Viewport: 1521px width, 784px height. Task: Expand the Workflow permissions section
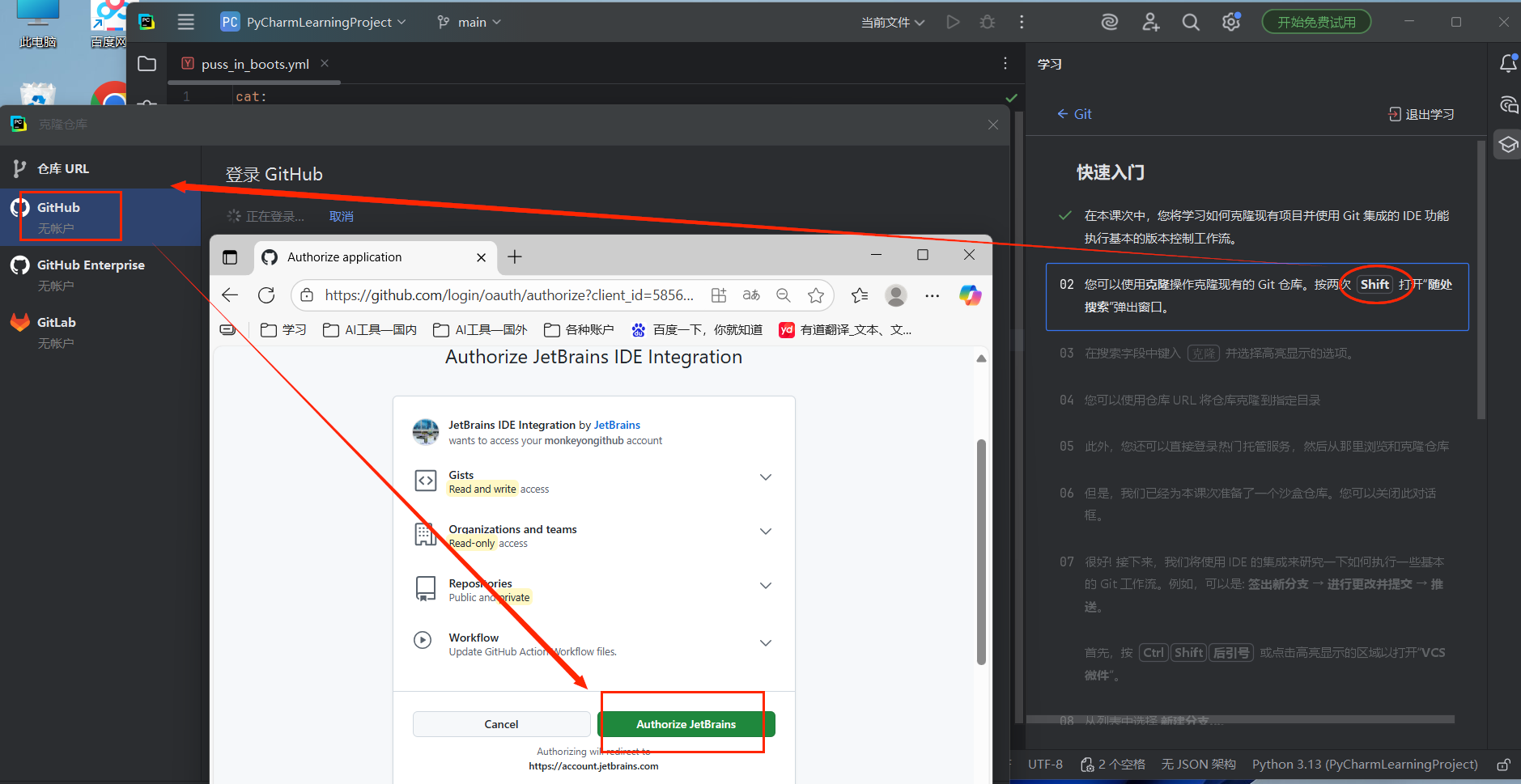click(x=765, y=642)
